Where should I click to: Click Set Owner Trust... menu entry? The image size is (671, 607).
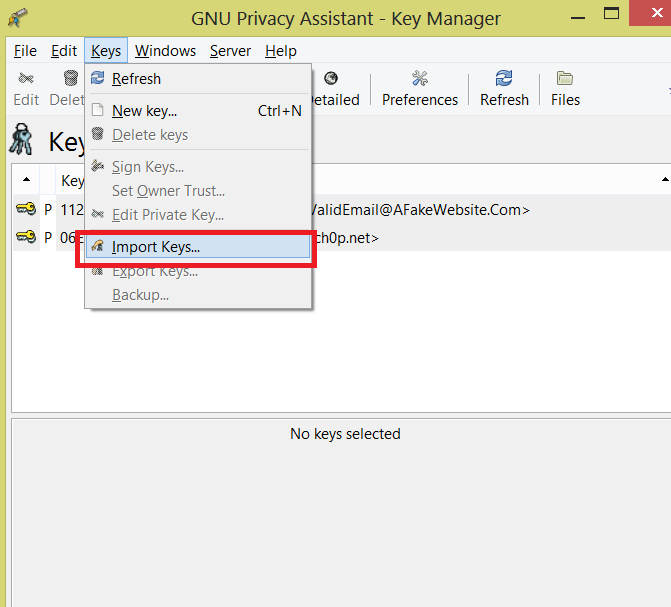(198, 191)
